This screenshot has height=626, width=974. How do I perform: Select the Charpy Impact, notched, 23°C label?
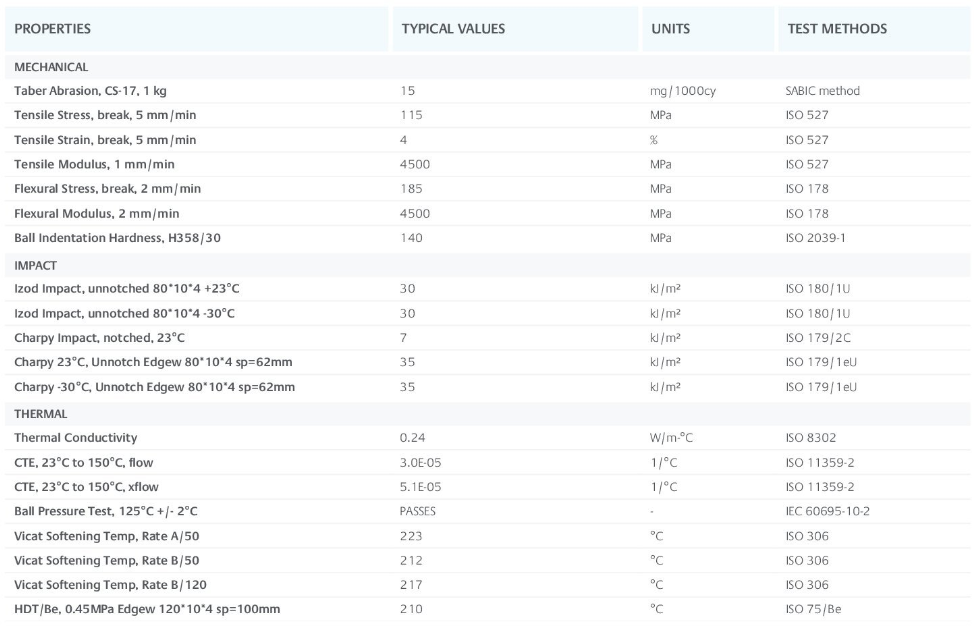(x=99, y=338)
